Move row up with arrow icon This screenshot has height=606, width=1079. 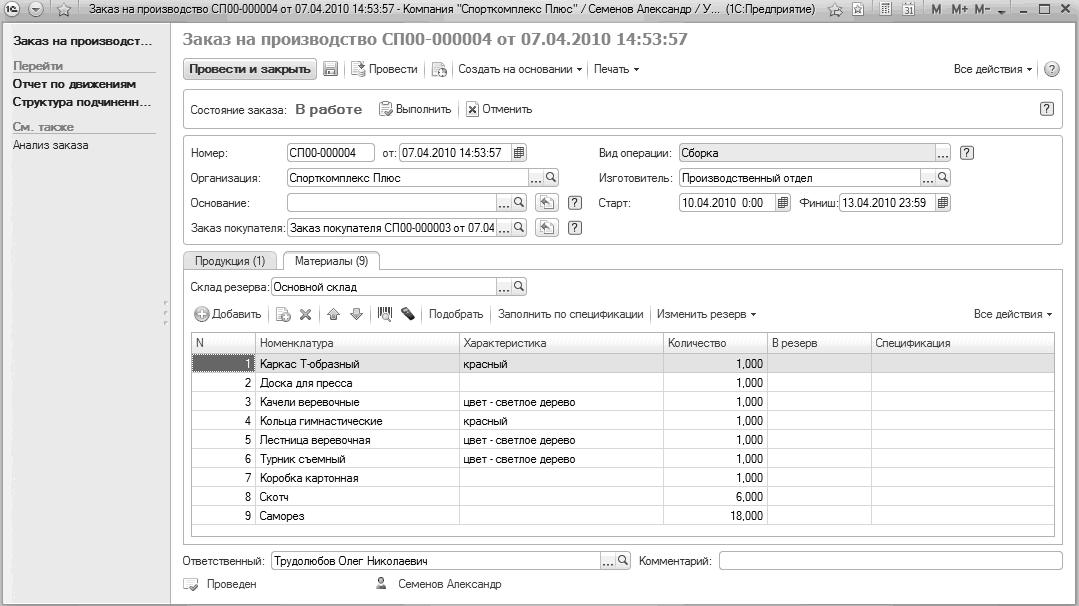pyautogui.click(x=334, y=314)
